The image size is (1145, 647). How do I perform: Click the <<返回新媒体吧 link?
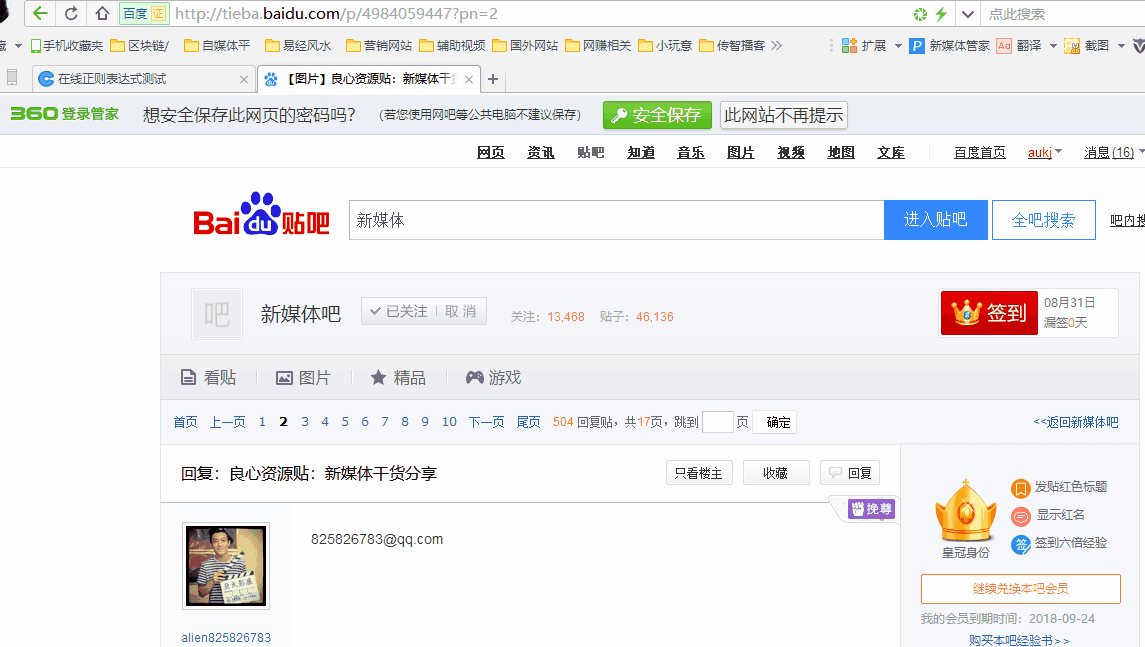click(x=1076, y=422)
